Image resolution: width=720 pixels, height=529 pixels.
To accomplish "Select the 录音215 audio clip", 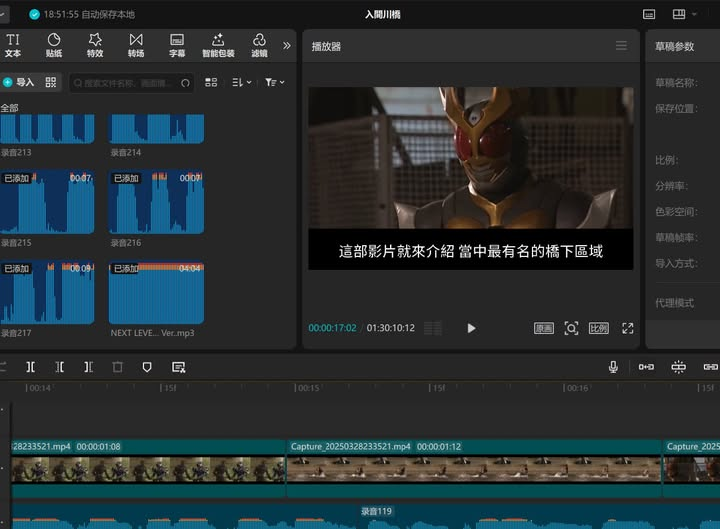I will [47, 202].
